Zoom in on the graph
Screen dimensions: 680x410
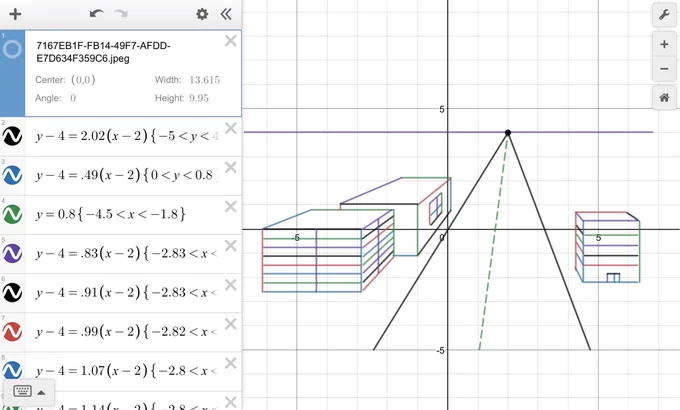point(664,44)
